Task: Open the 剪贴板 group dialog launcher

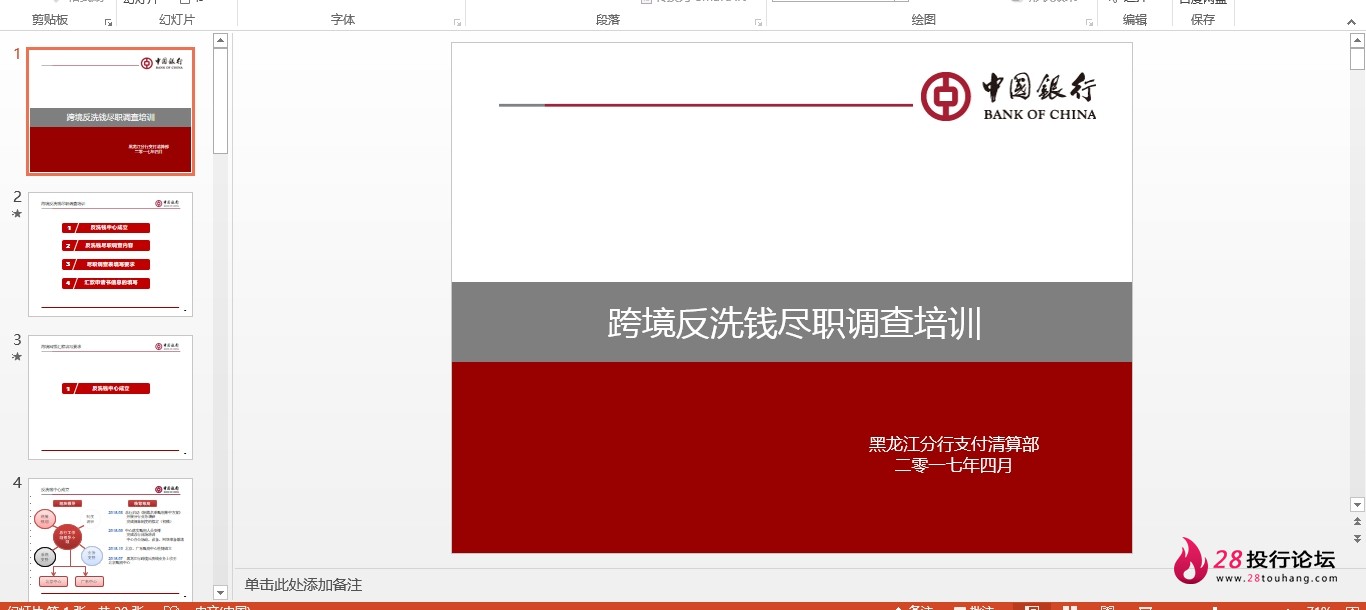Action: tap(108, 21)
